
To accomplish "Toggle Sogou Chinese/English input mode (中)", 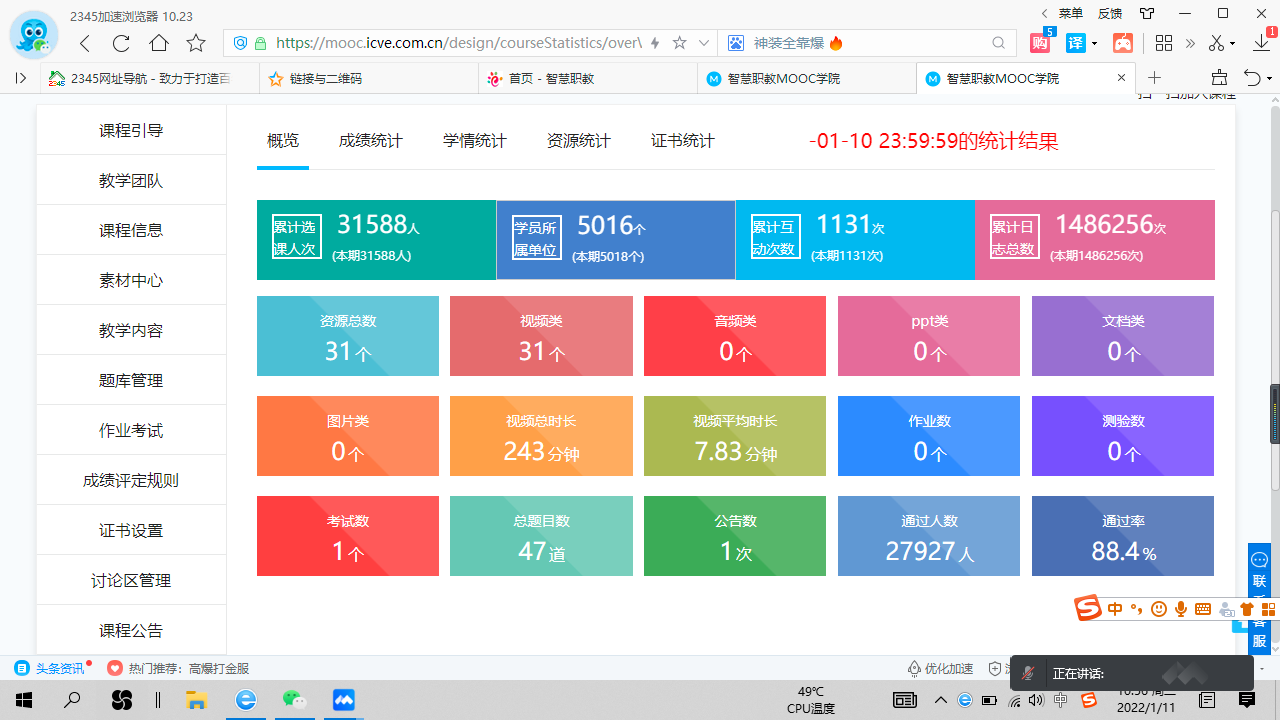I will click(x=1114, y=609).
